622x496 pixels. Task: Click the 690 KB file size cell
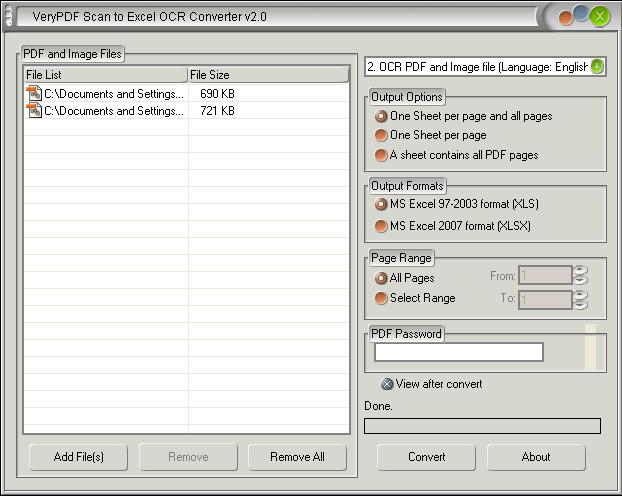(217, 94)
